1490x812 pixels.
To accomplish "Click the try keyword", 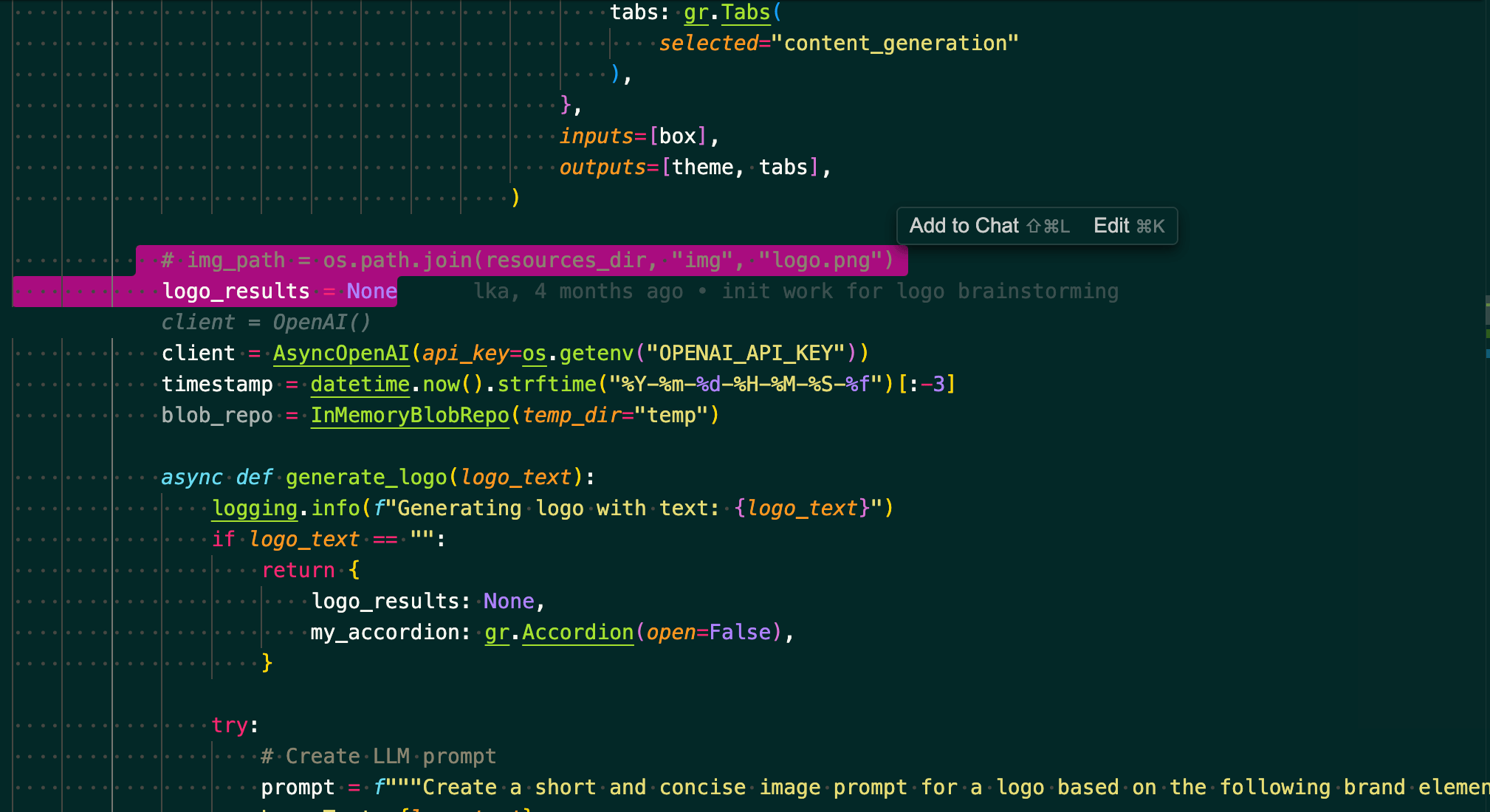I will click(230, 726).
